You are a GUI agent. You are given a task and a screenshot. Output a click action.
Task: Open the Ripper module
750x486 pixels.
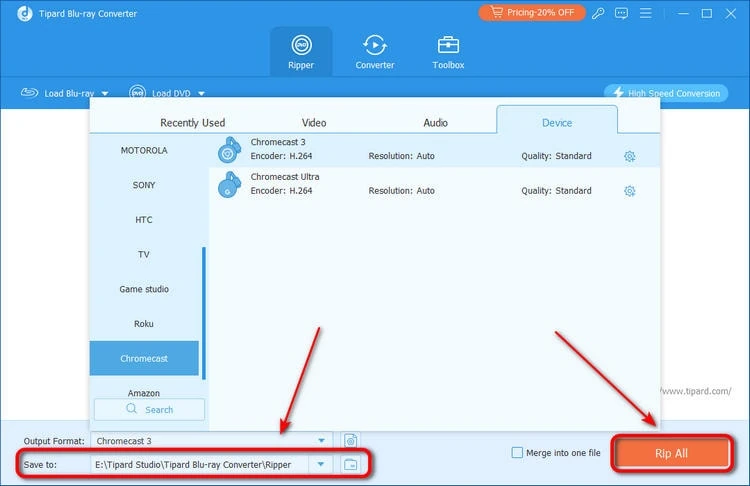301,52
